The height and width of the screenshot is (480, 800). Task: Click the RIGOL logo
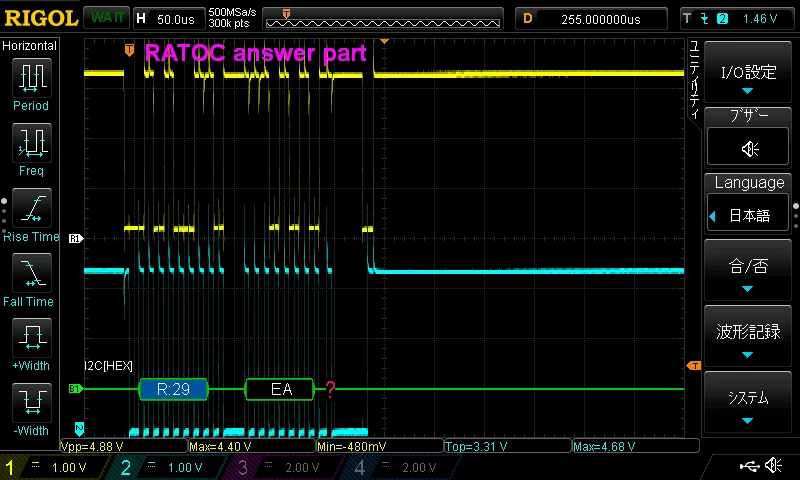tap(41, 18)
